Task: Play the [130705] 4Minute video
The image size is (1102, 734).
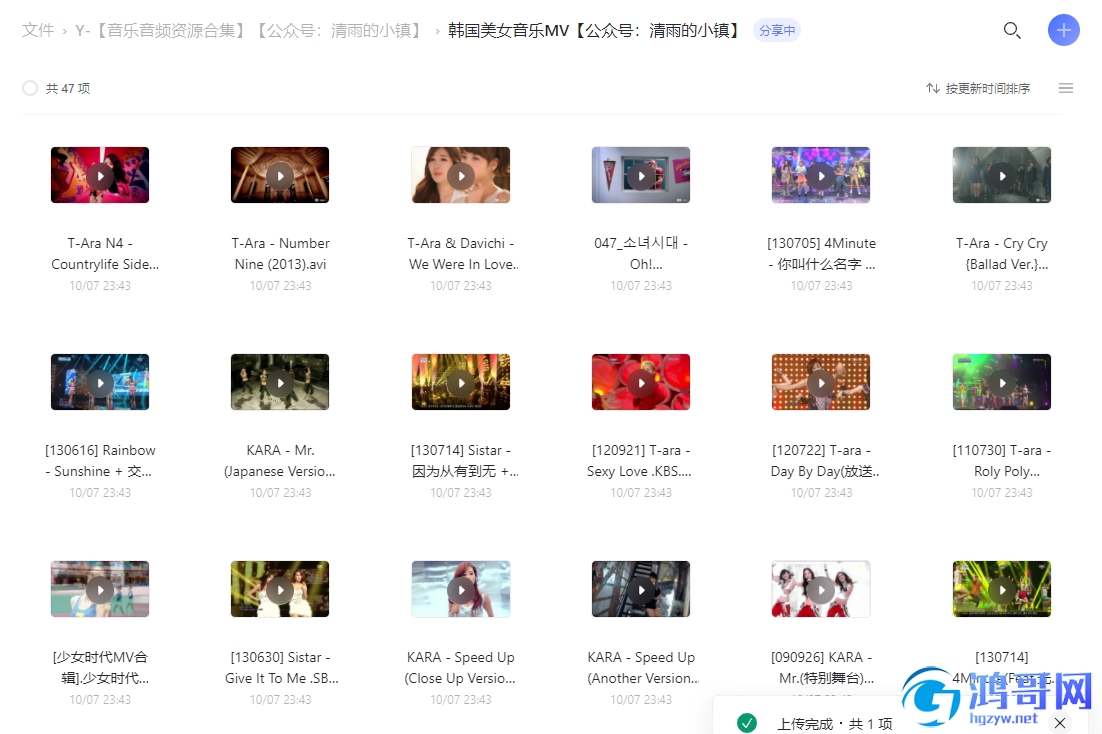Action: pyautogui.click(x=821, y=175)
